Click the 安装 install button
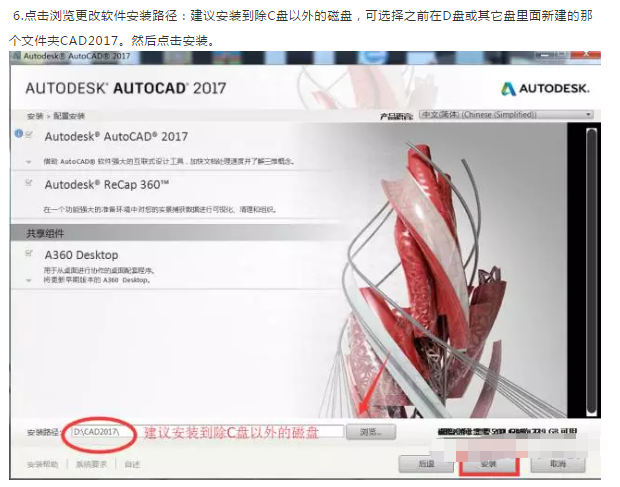This screenshot has width=620, height=487. (489, 464)
